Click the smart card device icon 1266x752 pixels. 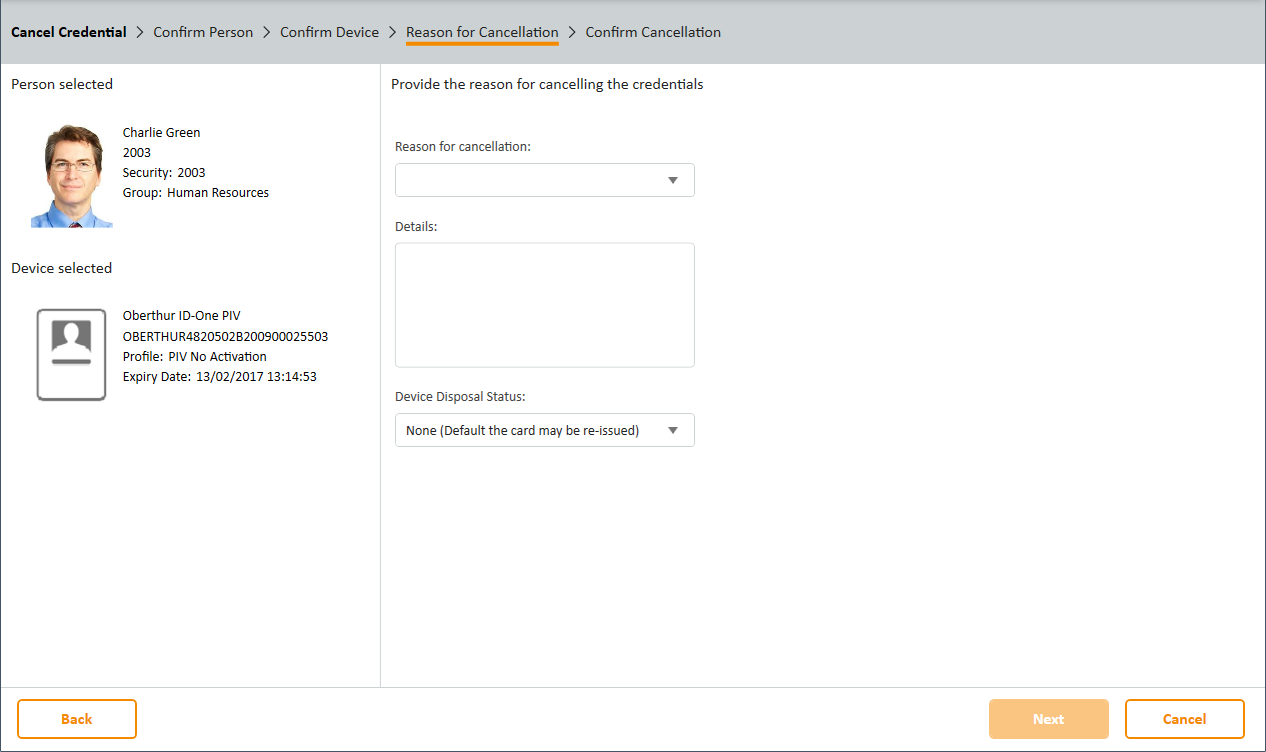pos(71,355)
